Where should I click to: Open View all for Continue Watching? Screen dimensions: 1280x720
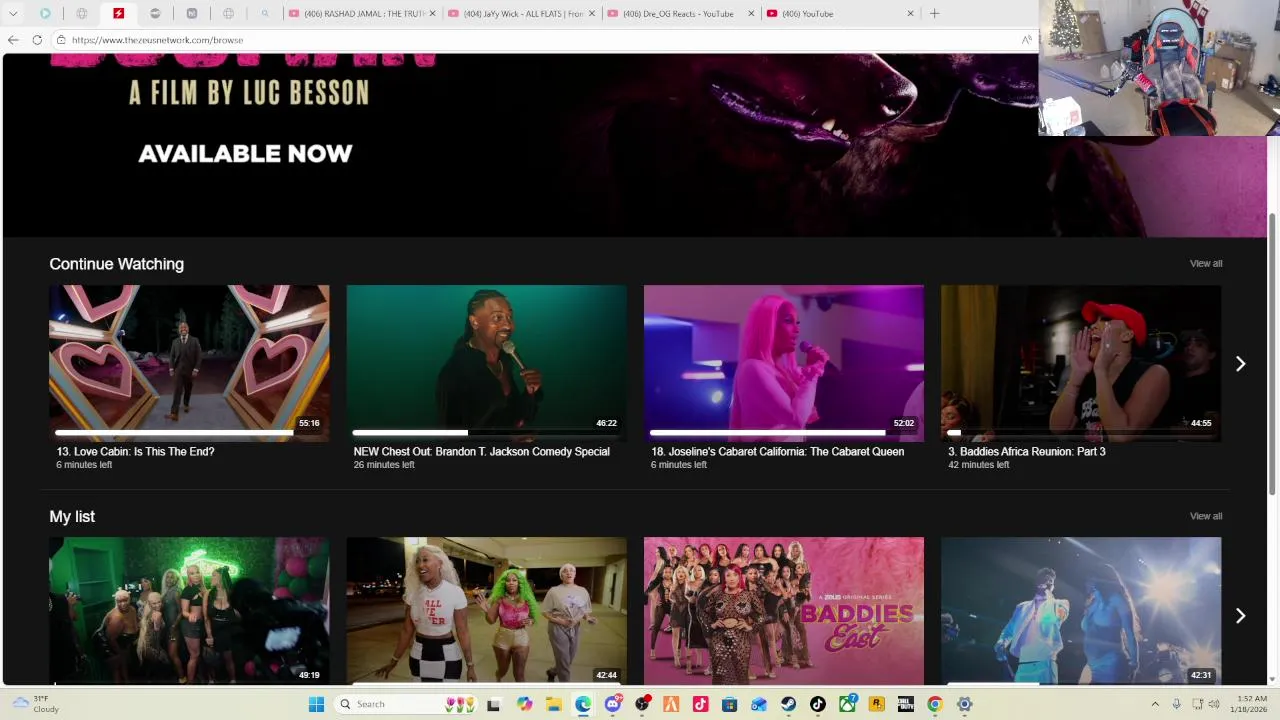point(1206,264)
